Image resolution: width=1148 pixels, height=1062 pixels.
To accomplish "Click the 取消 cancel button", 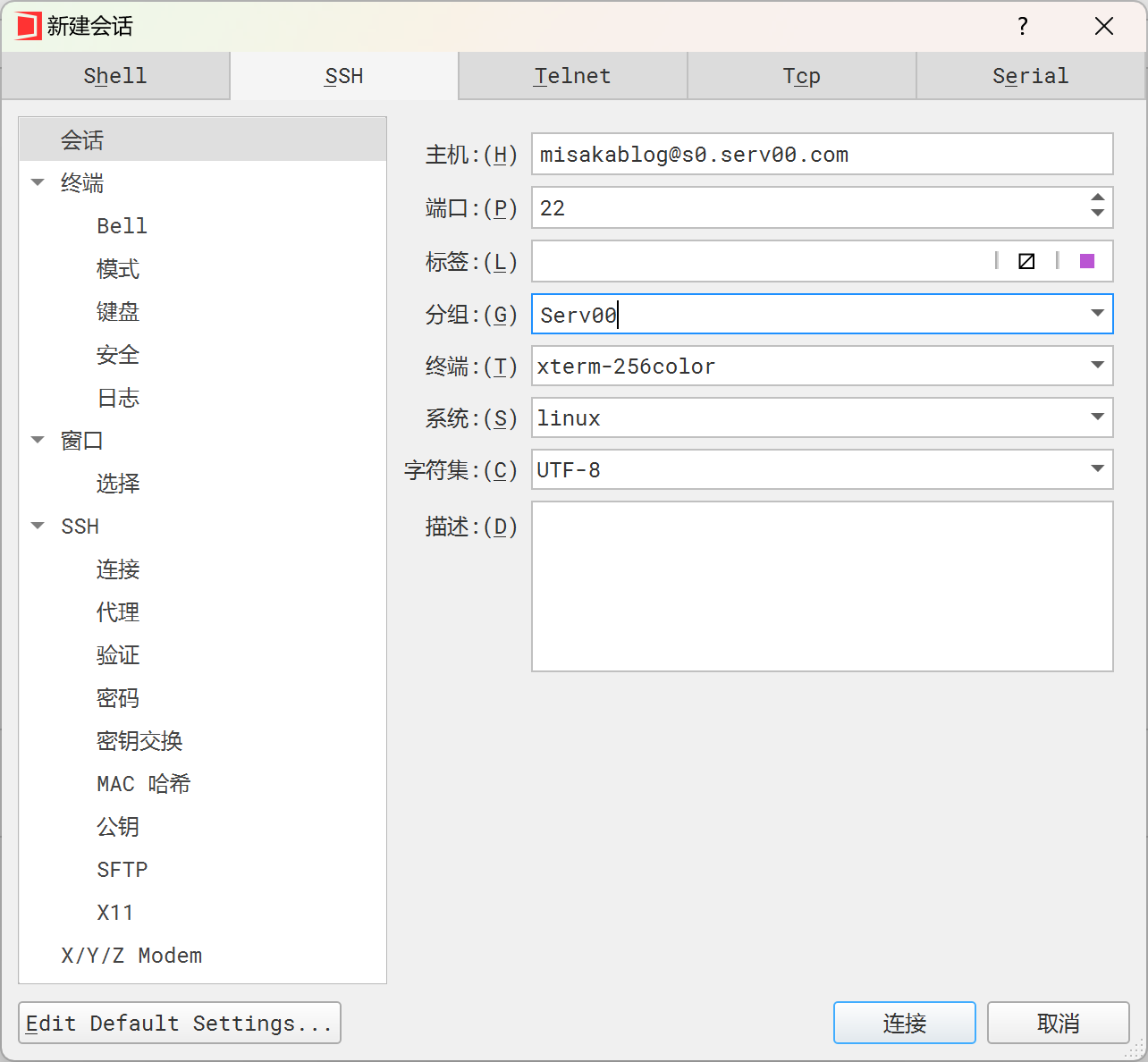I will (x=1058, y=1023).
